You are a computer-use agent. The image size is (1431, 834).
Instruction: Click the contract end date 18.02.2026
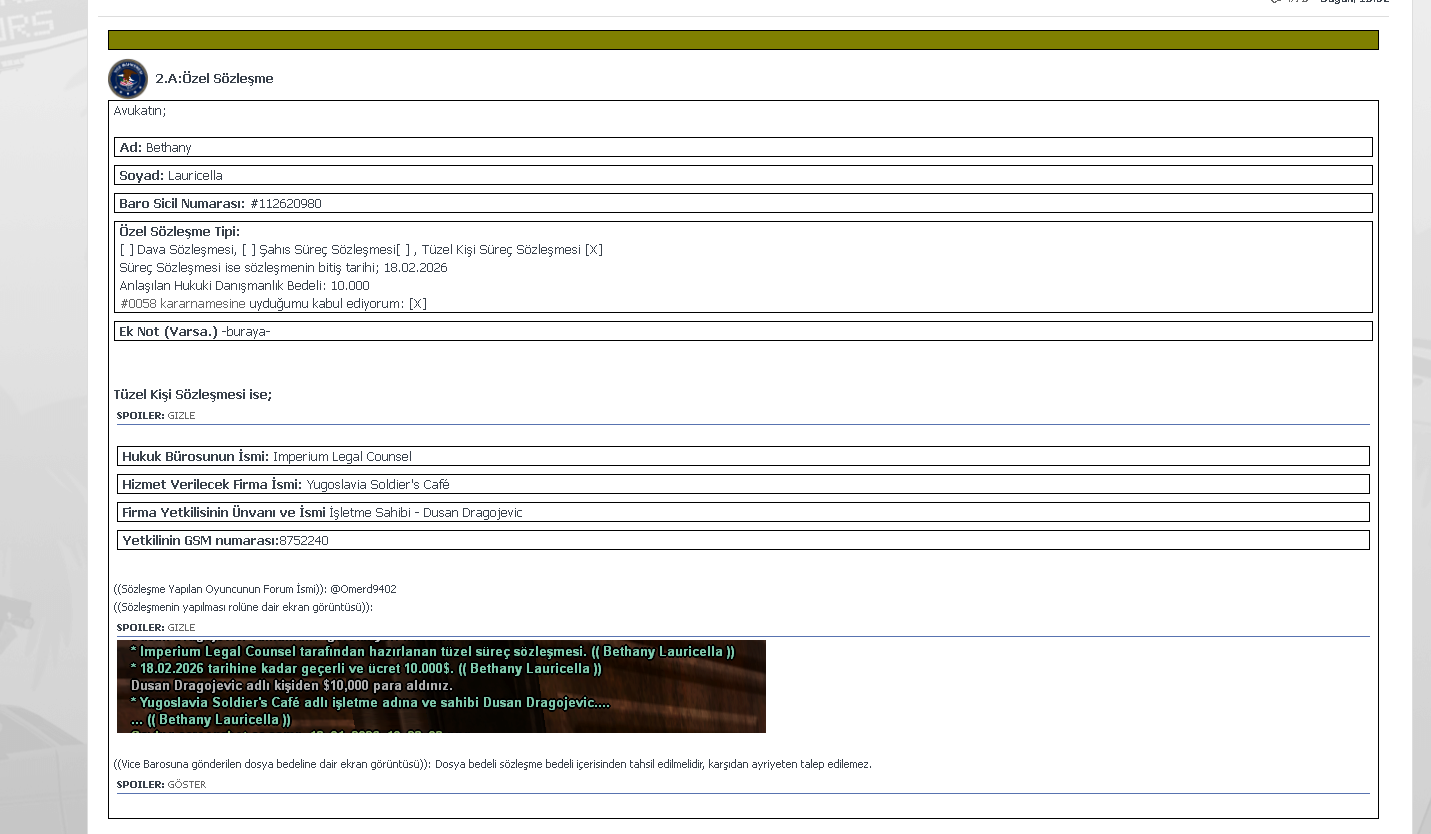pyautogui.click(x=415, y=268)
